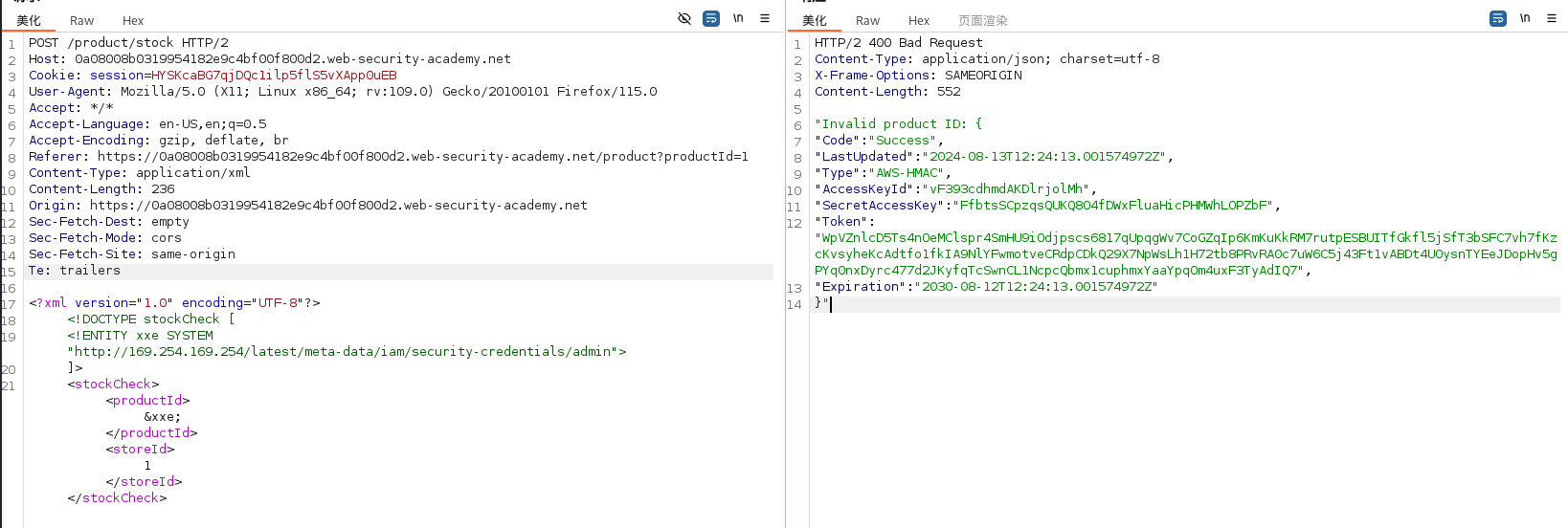Toggle hidden characters eye icon in request pane

(684, 18)
